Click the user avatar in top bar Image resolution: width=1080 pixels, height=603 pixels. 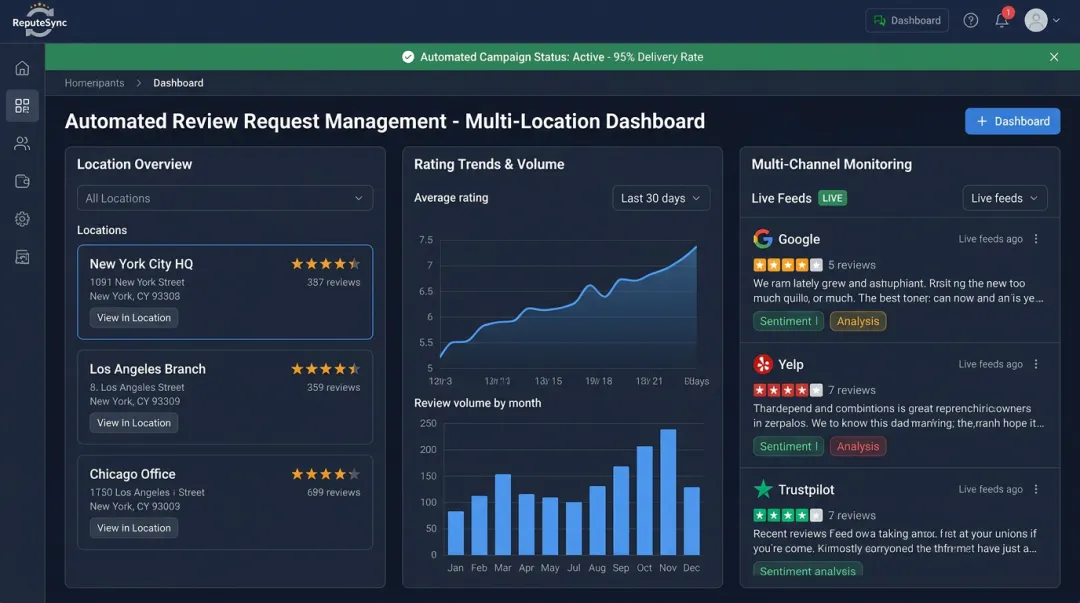[1035, 21]
